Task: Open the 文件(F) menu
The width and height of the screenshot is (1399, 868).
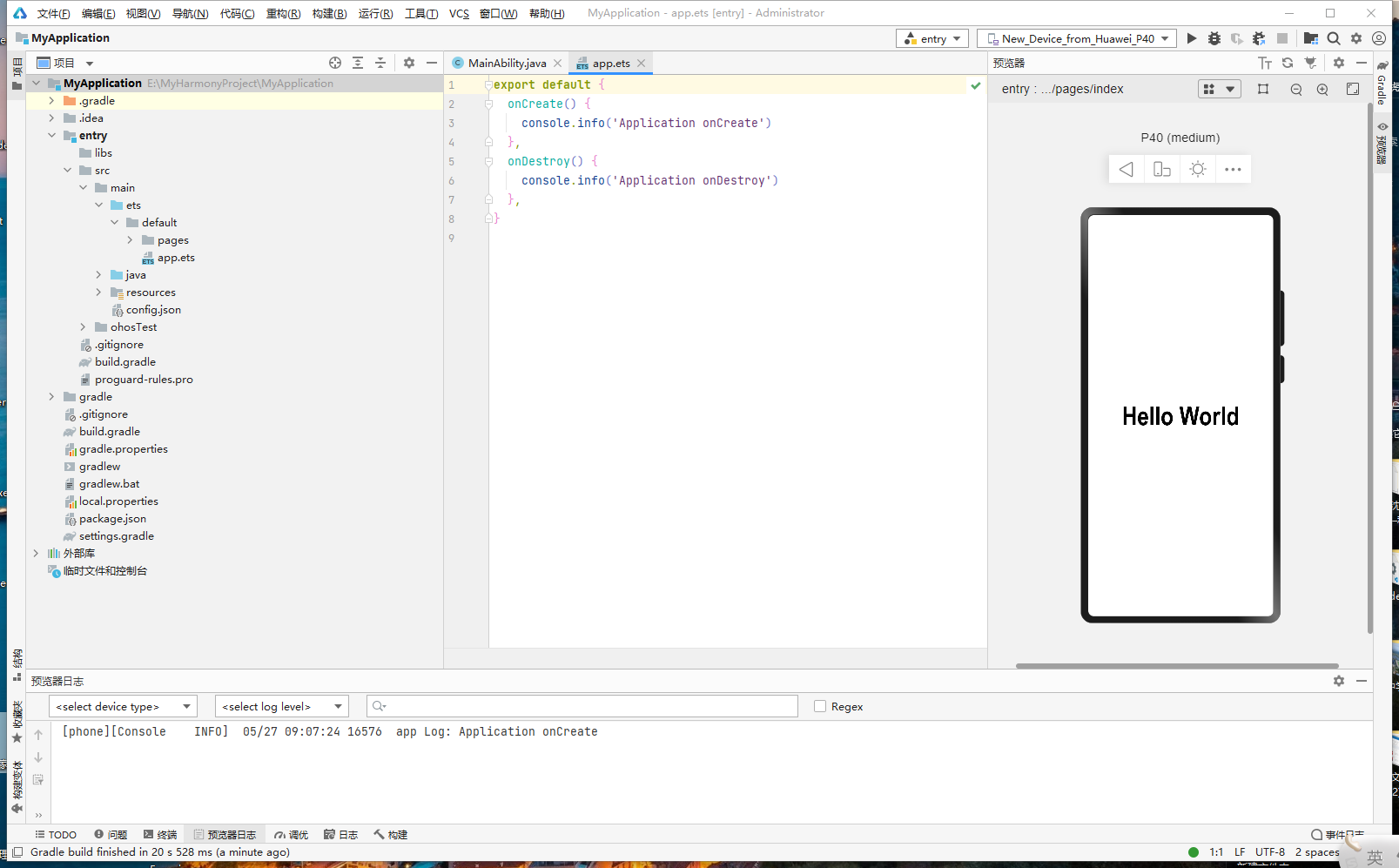Action: (x=53, y=13)
